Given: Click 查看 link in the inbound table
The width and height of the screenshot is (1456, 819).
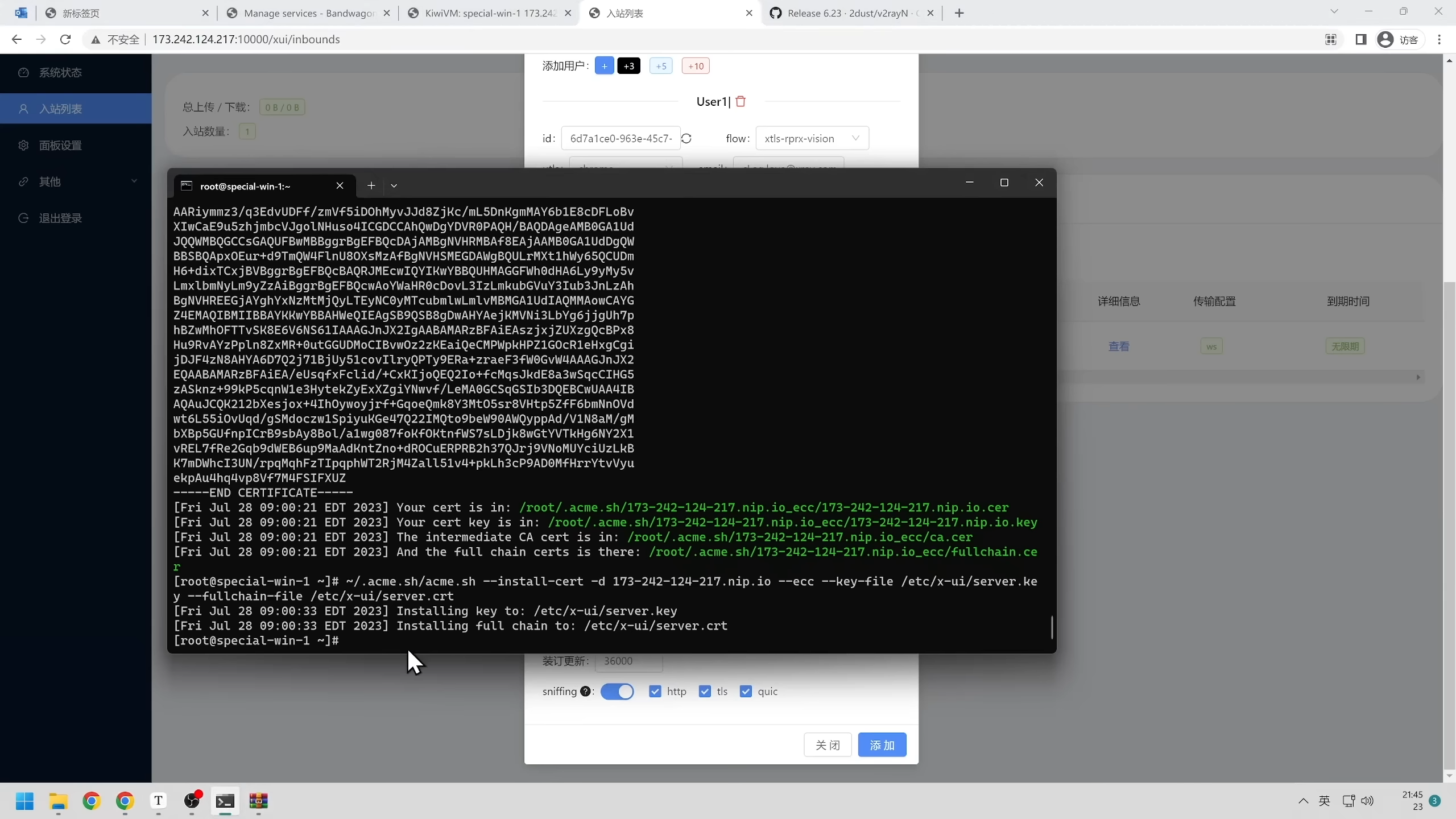Looking at the screenshot, I should [x=1119, y=346].
